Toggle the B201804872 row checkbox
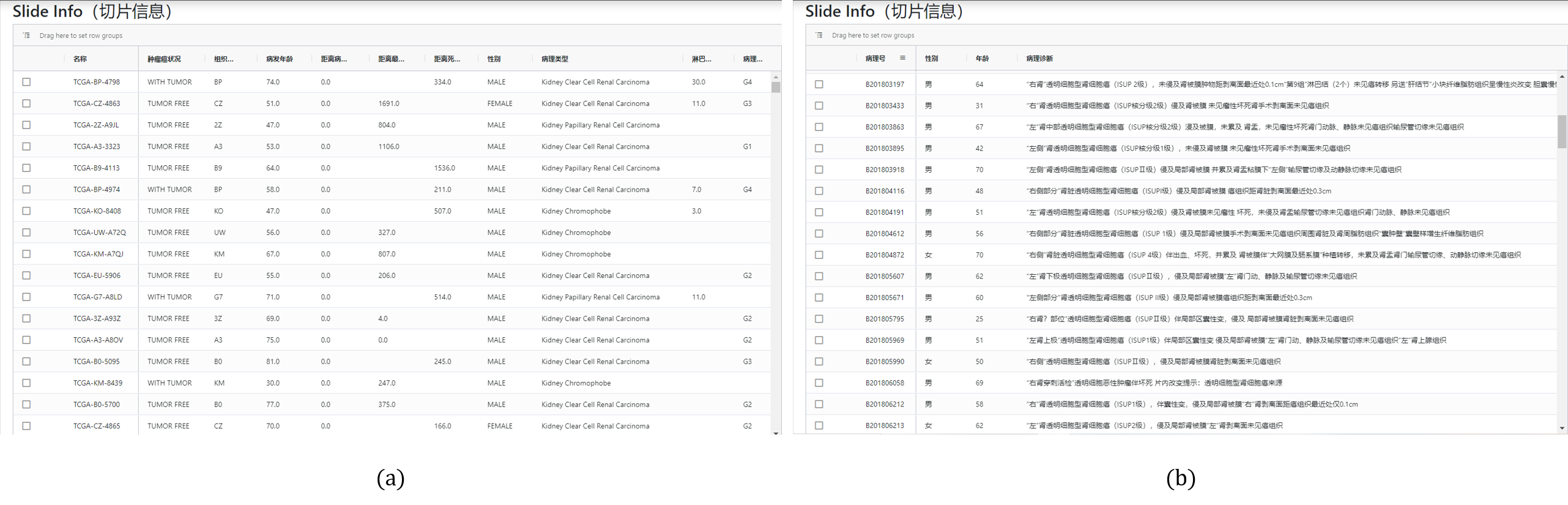This screenshot has width=1568, height=505. coord(819,255)
